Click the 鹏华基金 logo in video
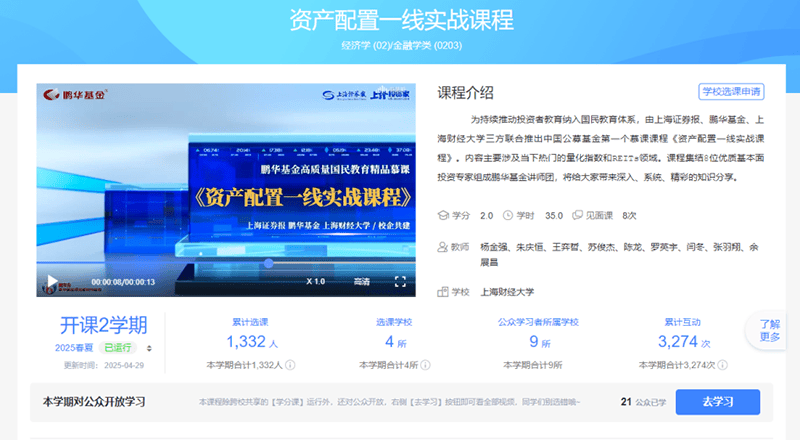The image size is (800, 440). [74, 94]
